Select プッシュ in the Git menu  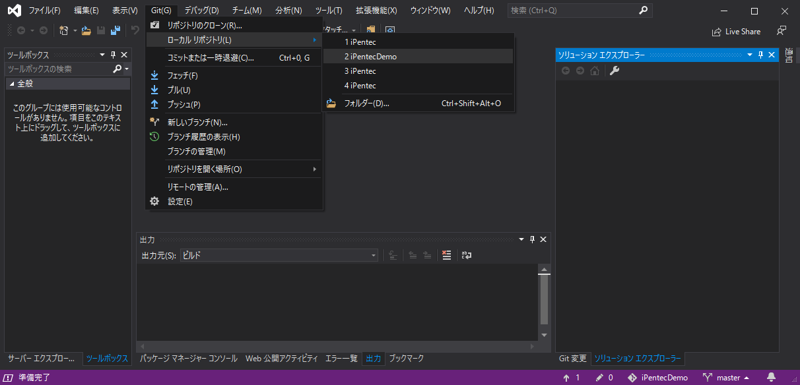pyautogui.click(x=234, y=105)
